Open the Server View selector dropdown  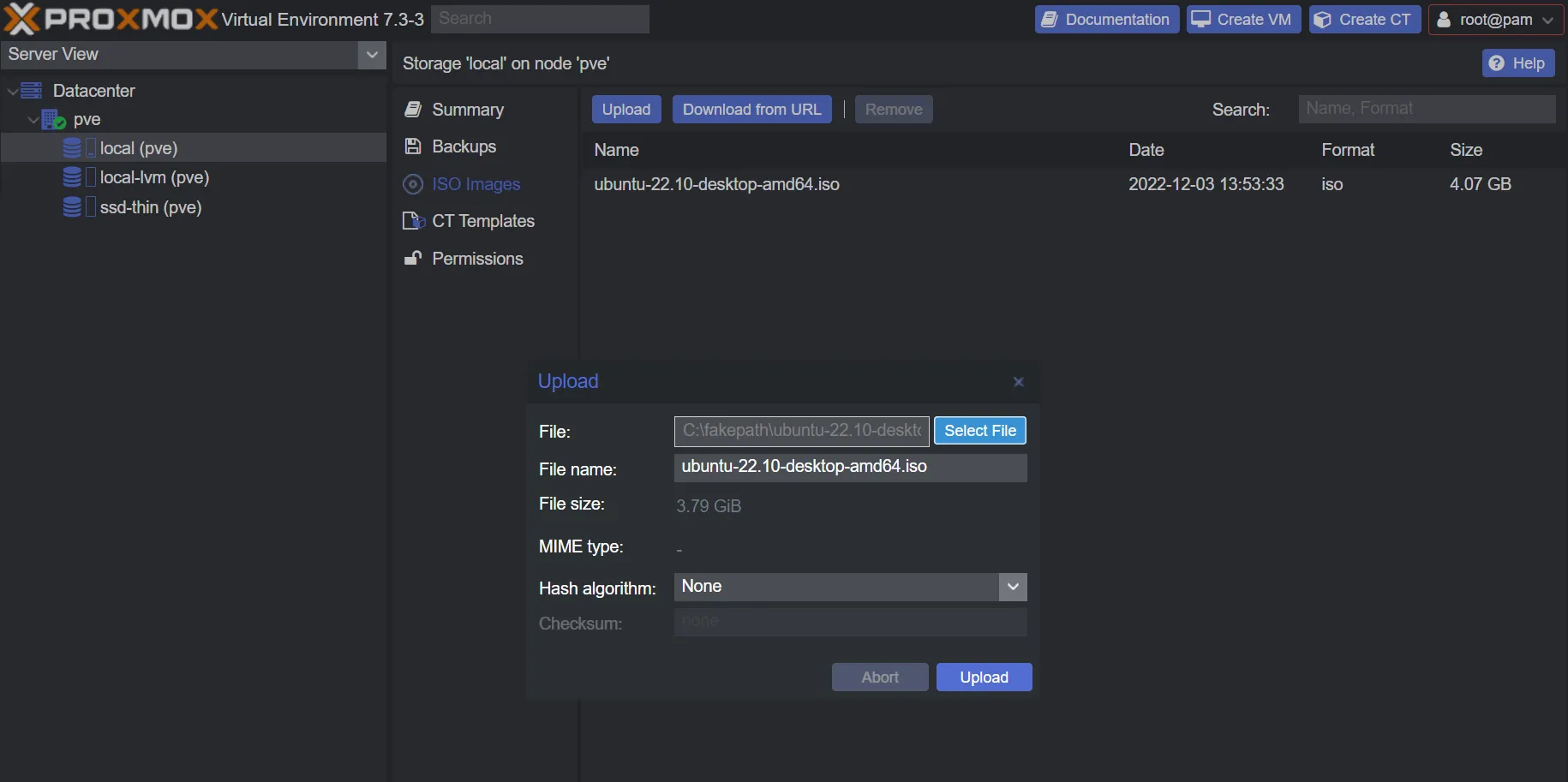click(372, 55)
